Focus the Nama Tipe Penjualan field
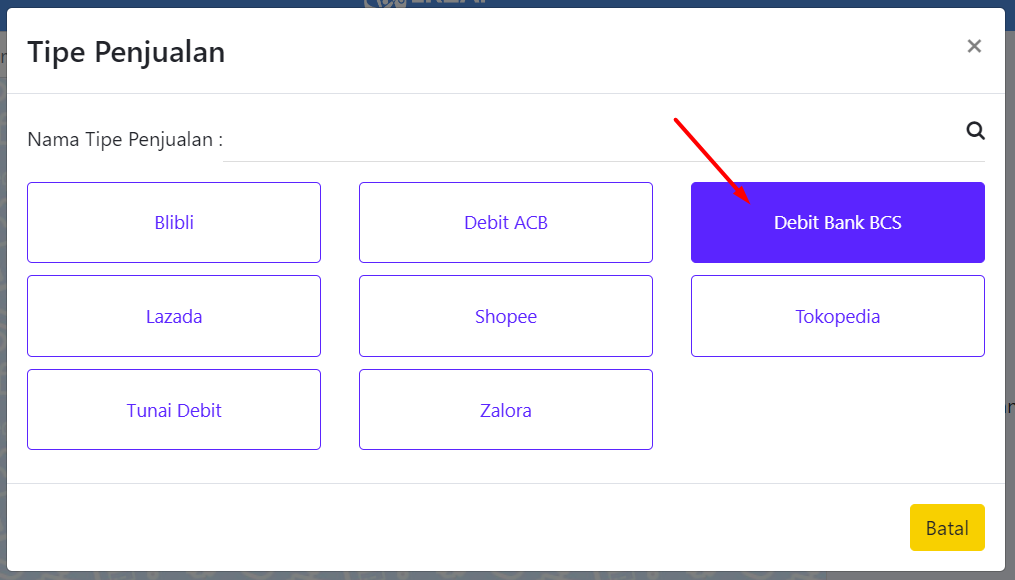The width and height of the screenshot is (1015, 580). [604, 139]
